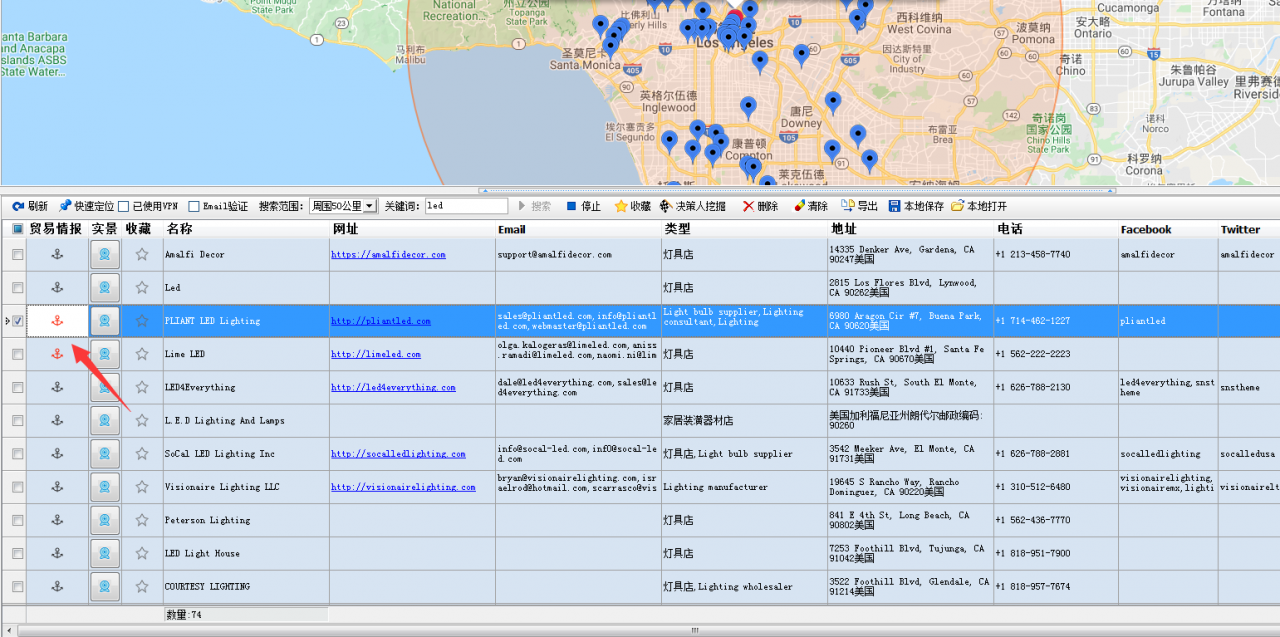Tick the row checkbox for Lime LED
The image size is (1280, 637).
point(17,354)
